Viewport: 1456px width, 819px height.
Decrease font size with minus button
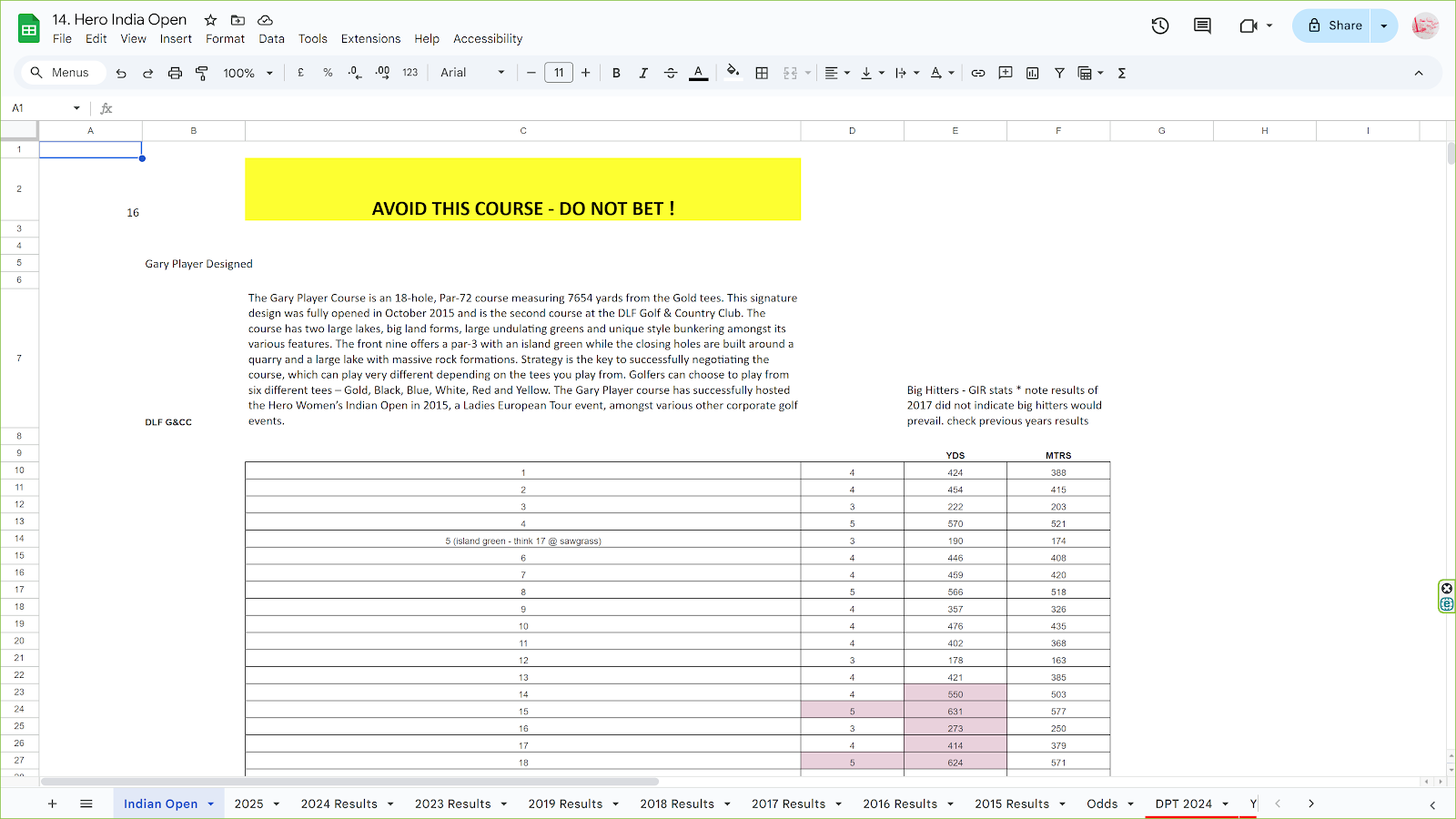[x=531, y=73]
